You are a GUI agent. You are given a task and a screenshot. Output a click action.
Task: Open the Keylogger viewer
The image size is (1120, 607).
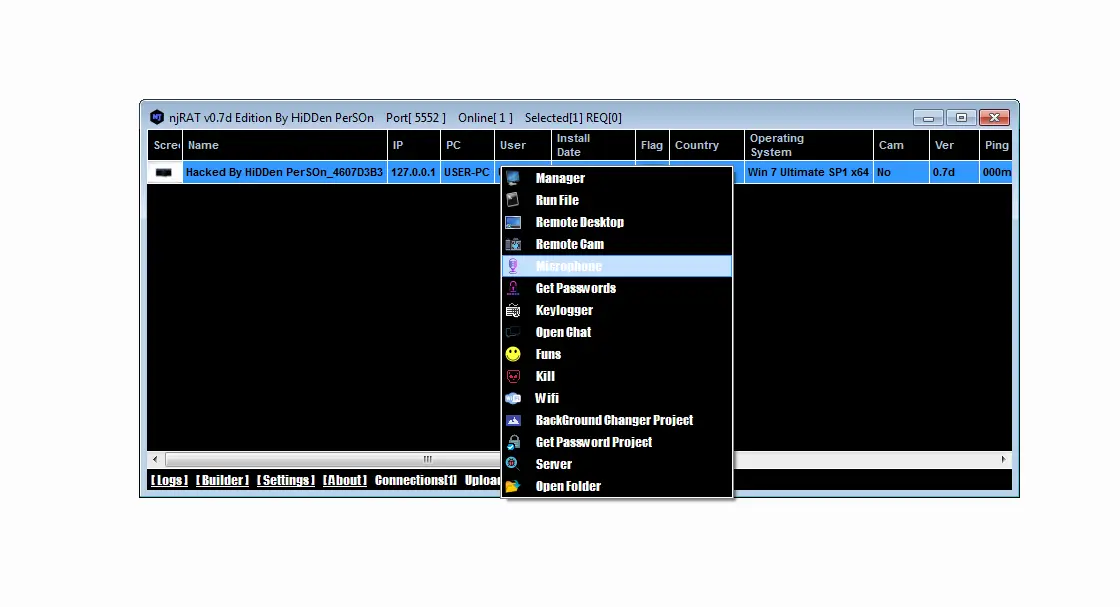(x=564, y=310)
